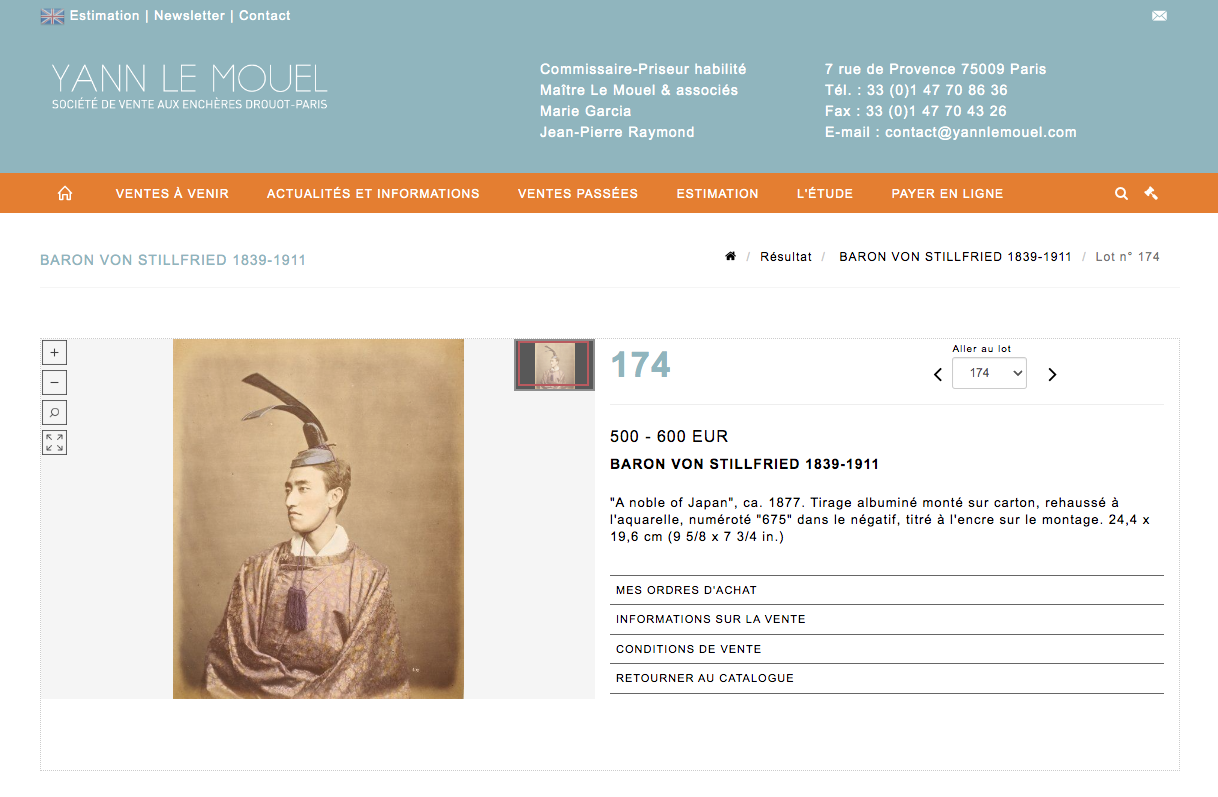
Task: Click the auction gavel icon in navbar
Action: pos(1151,193)
